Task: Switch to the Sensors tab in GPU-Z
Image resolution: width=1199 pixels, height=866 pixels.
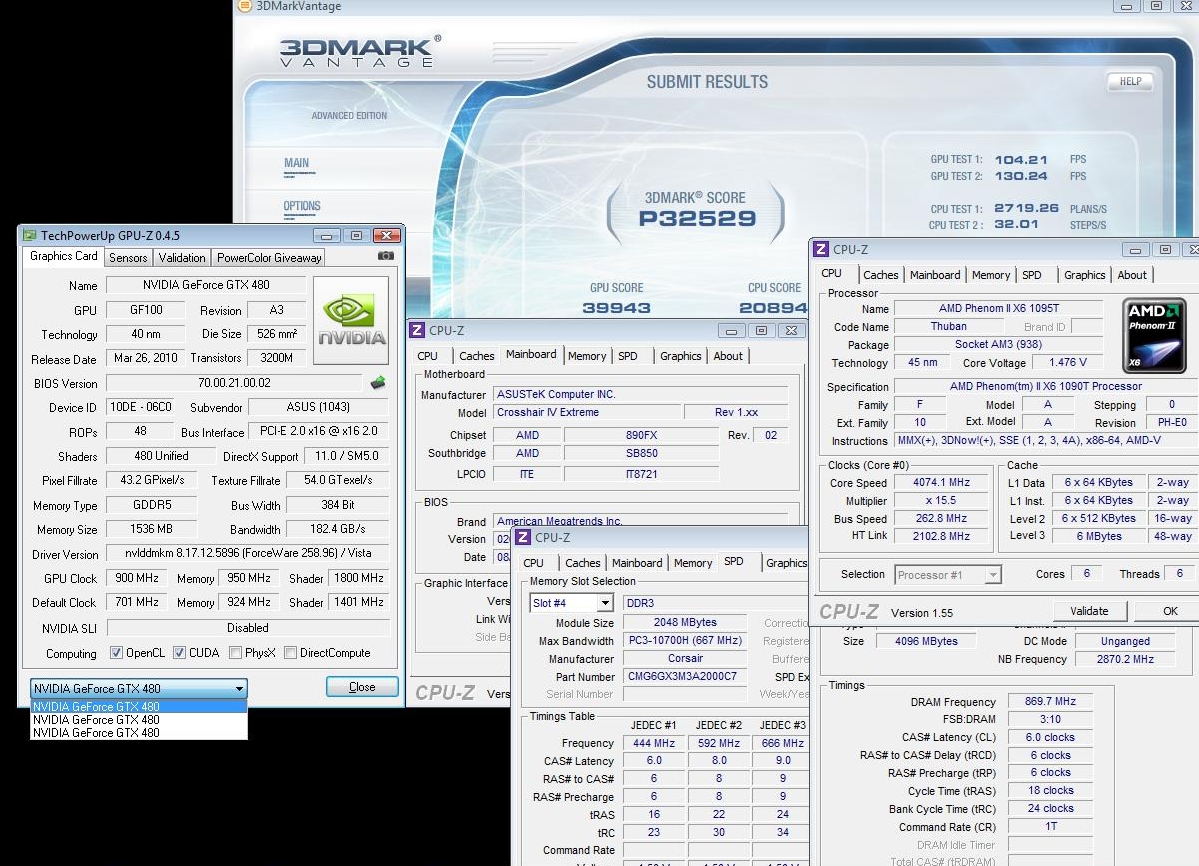Action: [x=128, y=258]
